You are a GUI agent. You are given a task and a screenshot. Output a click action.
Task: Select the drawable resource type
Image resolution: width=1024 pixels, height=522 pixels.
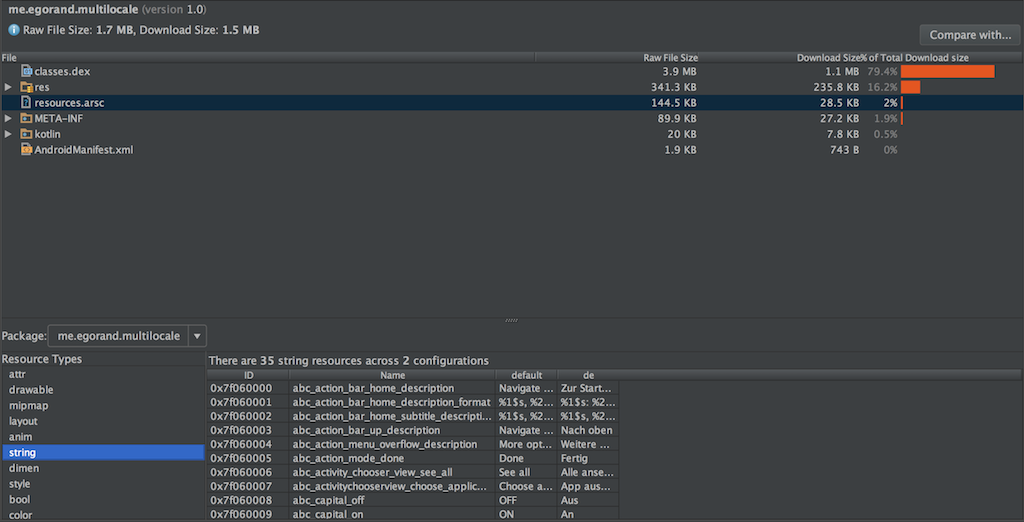pyautogui.click(x=31, y=390)
